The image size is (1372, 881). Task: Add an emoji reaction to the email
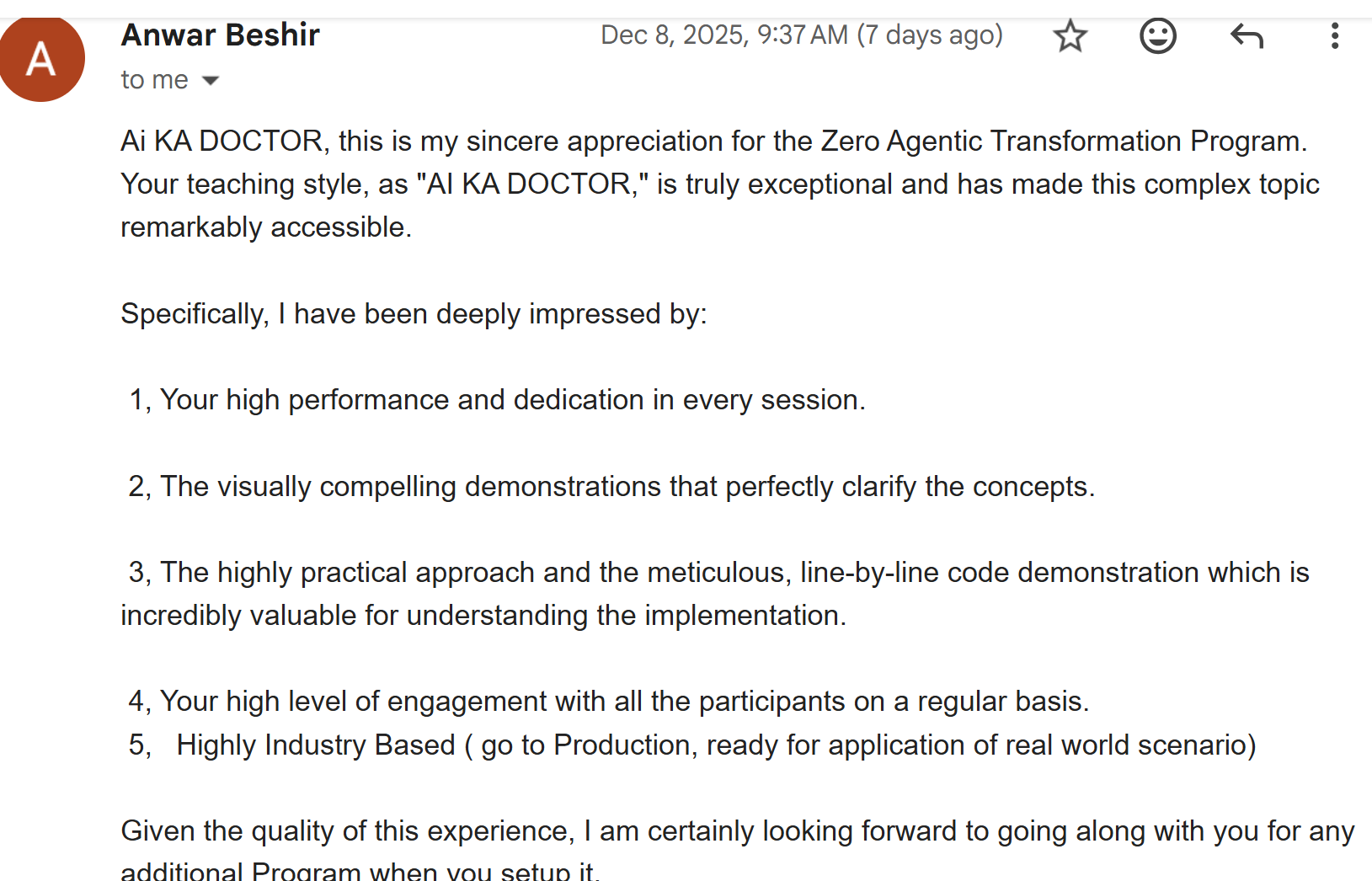coord(1157,36)
